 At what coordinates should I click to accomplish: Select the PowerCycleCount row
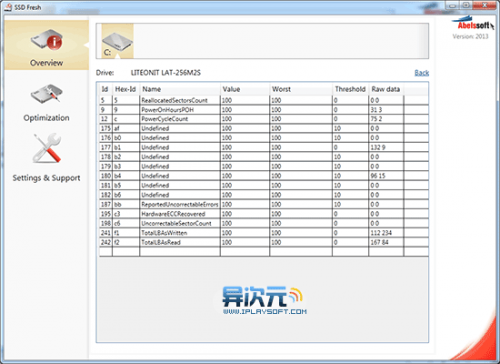pyautogui.click(x=264, y=119)
